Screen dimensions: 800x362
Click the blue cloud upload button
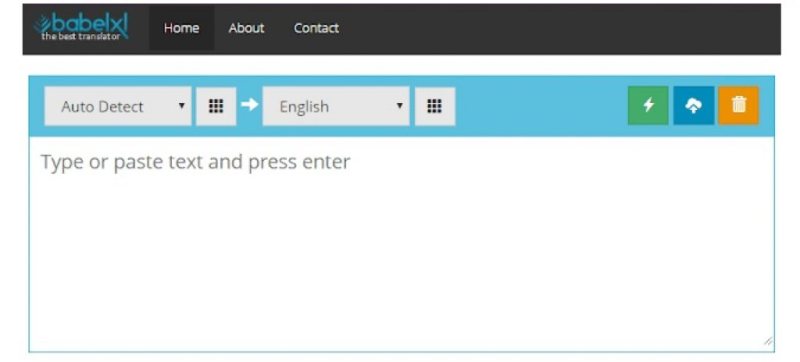pos(693,106)
